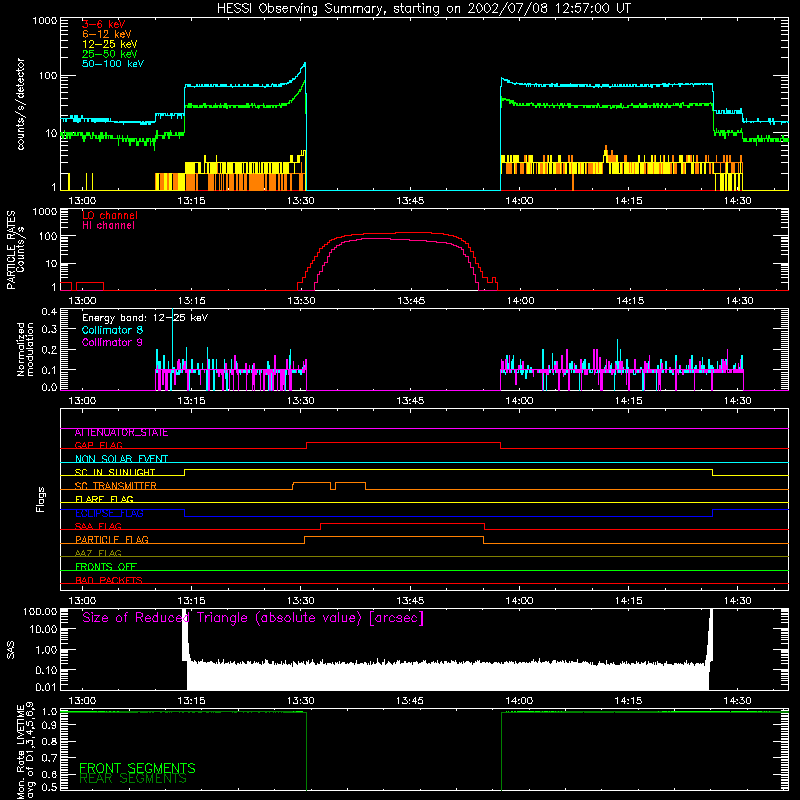Select the cyan '50-100 keV' legend entry

(113, 64)
